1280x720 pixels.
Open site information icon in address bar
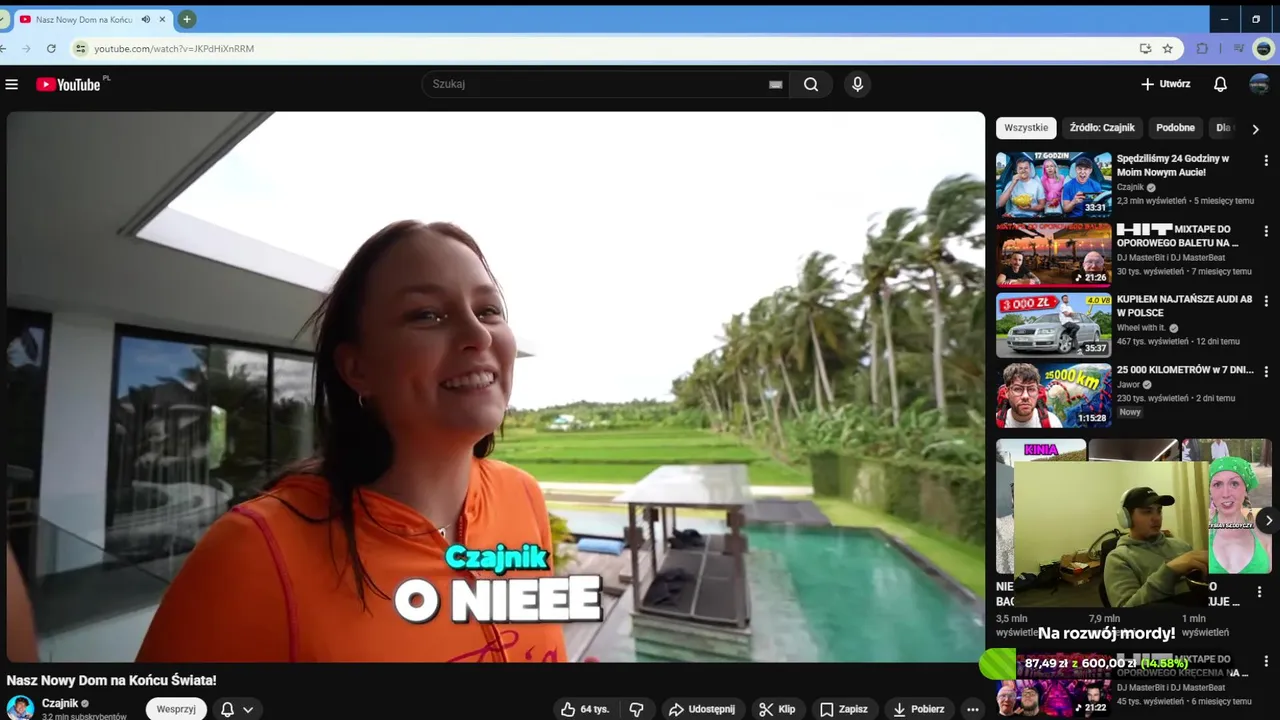(x=81, y=48)
